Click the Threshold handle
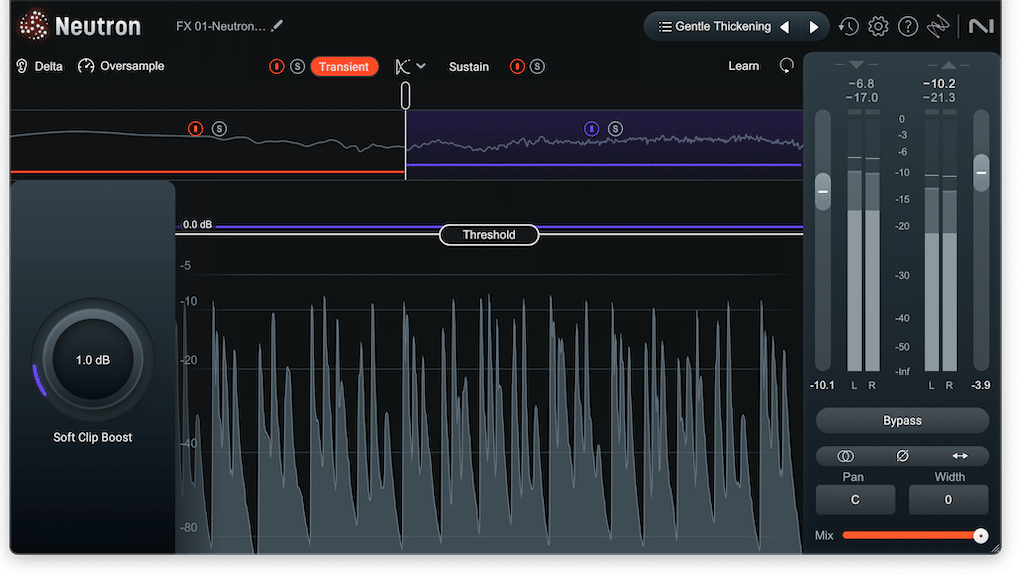 (489, 235)
